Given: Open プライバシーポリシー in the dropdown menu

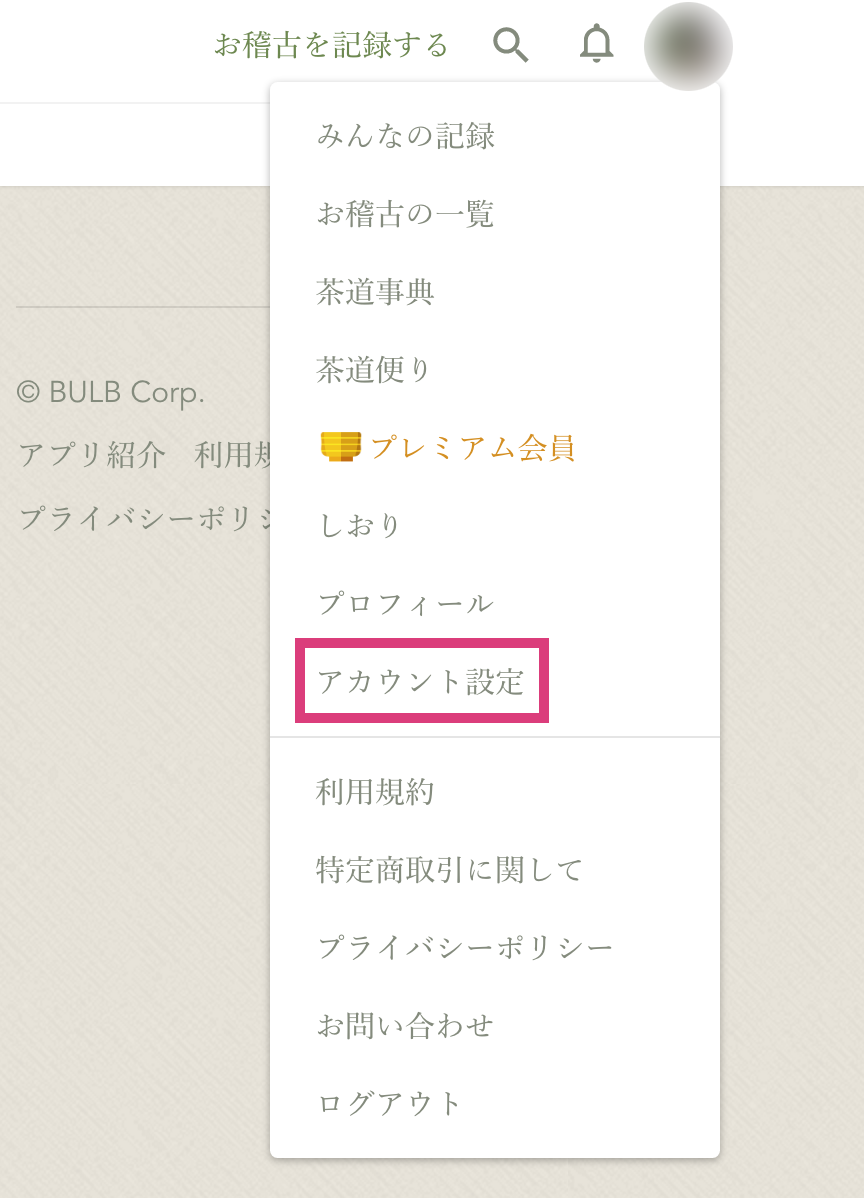Looking at the screenshot, I should pos(465,948).
